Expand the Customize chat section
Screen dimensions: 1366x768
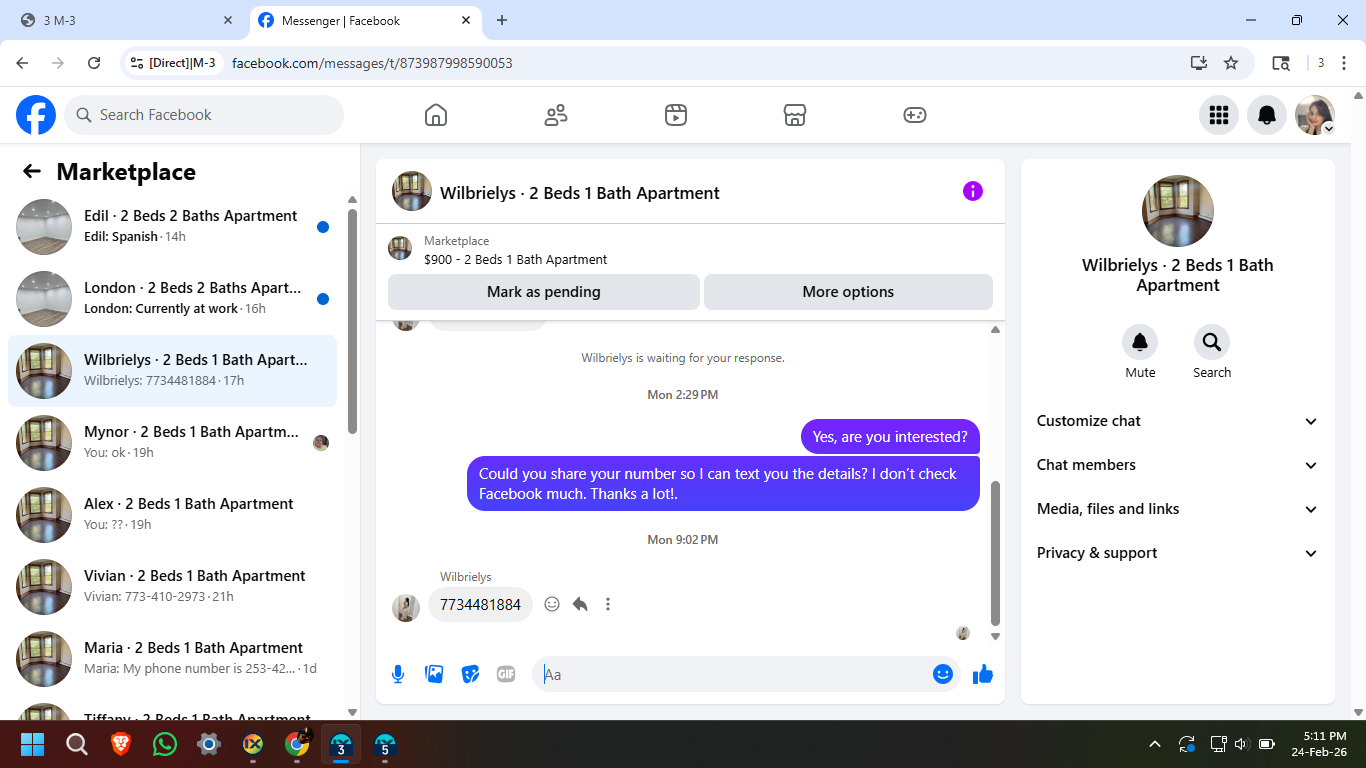pyautogui.click(x=1177, y=421)
